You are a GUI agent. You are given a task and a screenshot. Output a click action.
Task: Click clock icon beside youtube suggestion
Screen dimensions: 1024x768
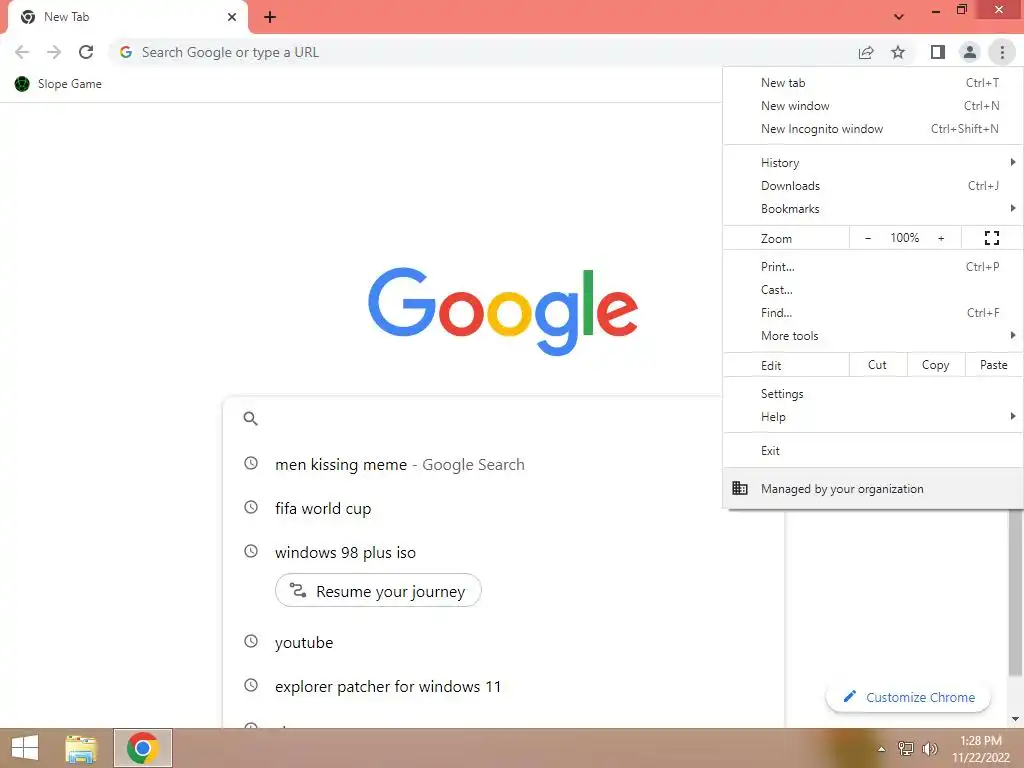click(x=251, y=641)
